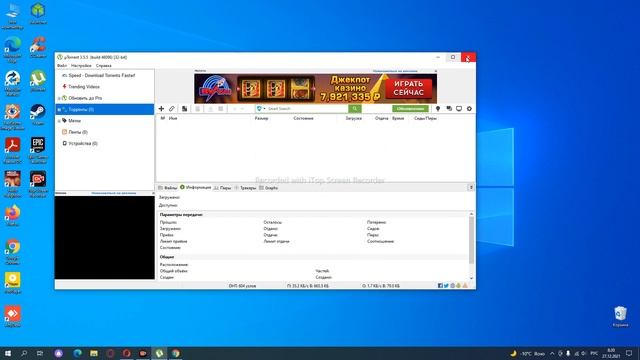The height and width of the screenshot is (360, 640).
Task: Click the green search magnifier button
Action: [x=355, y=109]
